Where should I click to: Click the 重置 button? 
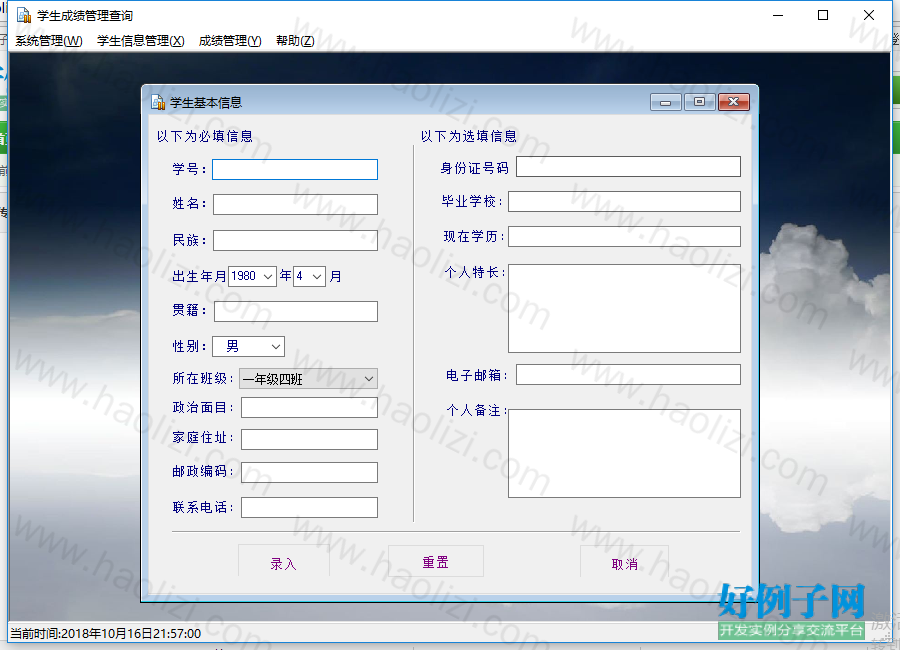click(436, 562)
